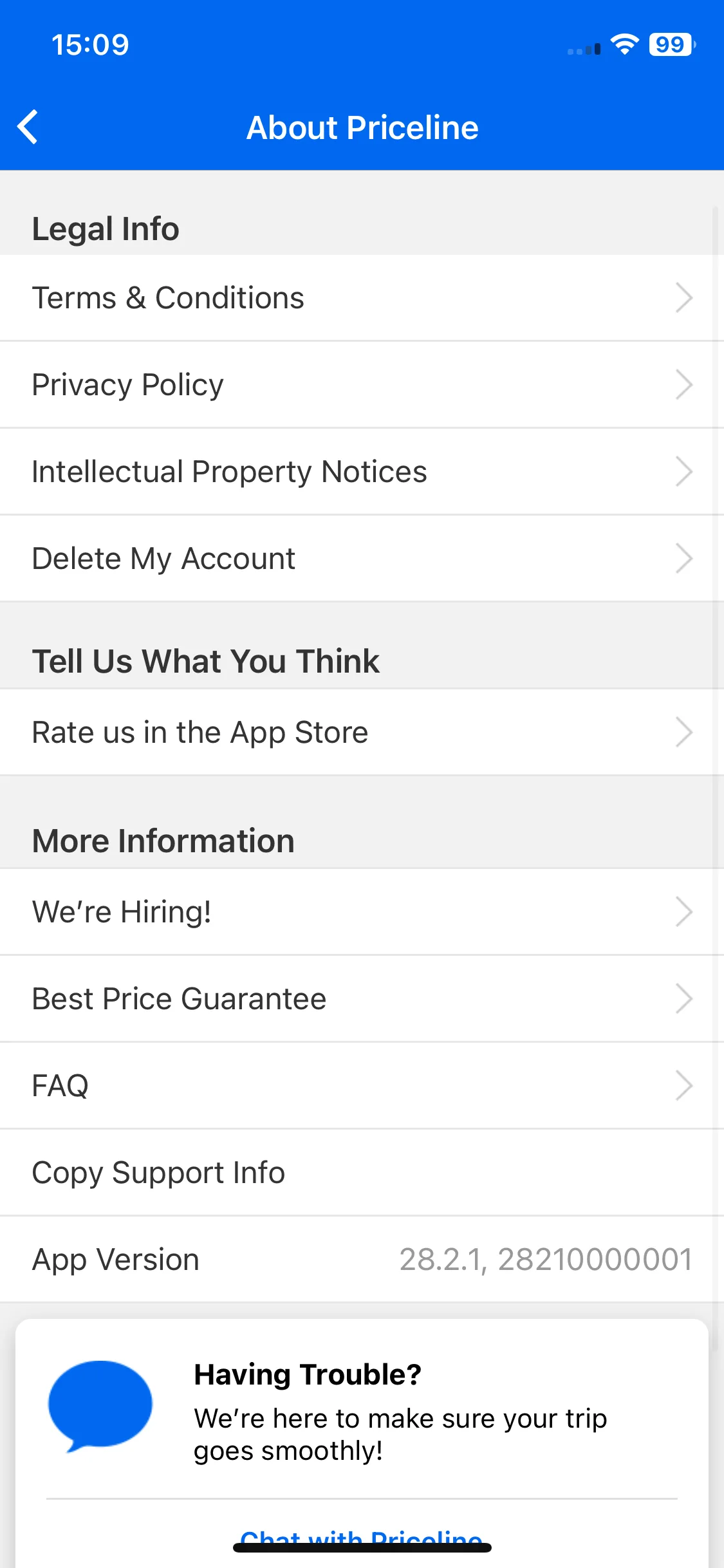
Task: Tap Chat with Priceline link
Action: (x=362, y=1540)
